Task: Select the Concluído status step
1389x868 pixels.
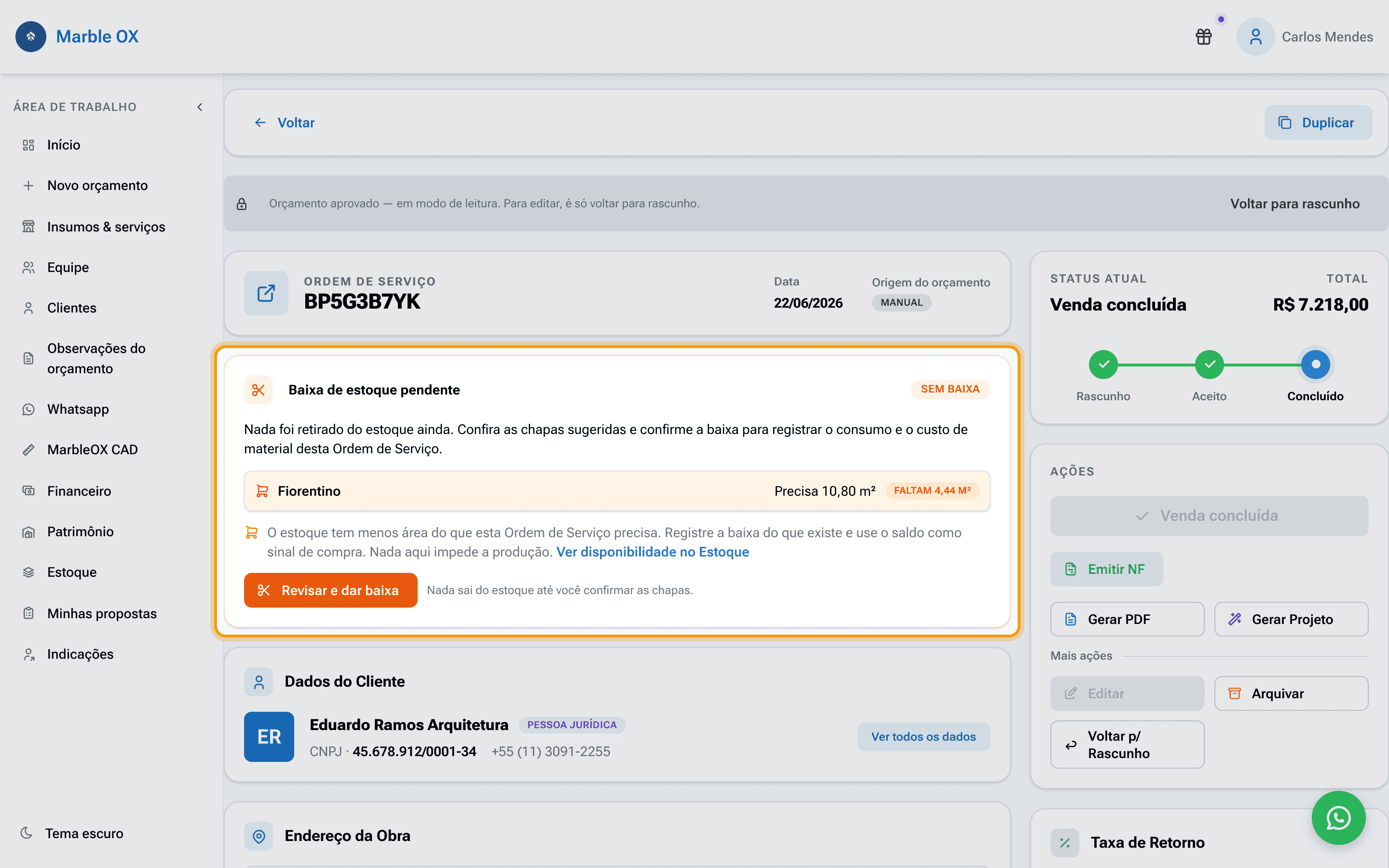Action: (x=1316, y=365)
